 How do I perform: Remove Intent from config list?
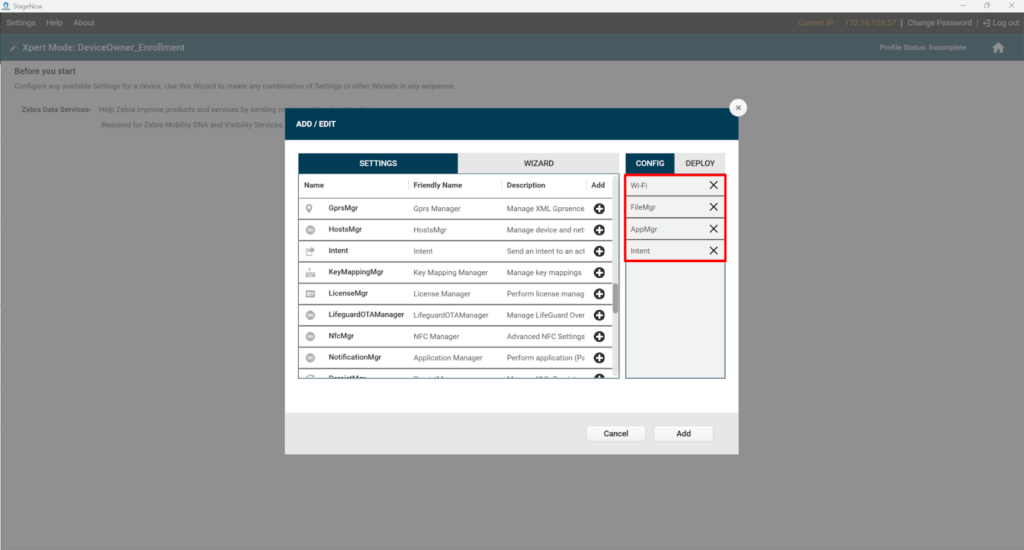click(x=713, y=251)
